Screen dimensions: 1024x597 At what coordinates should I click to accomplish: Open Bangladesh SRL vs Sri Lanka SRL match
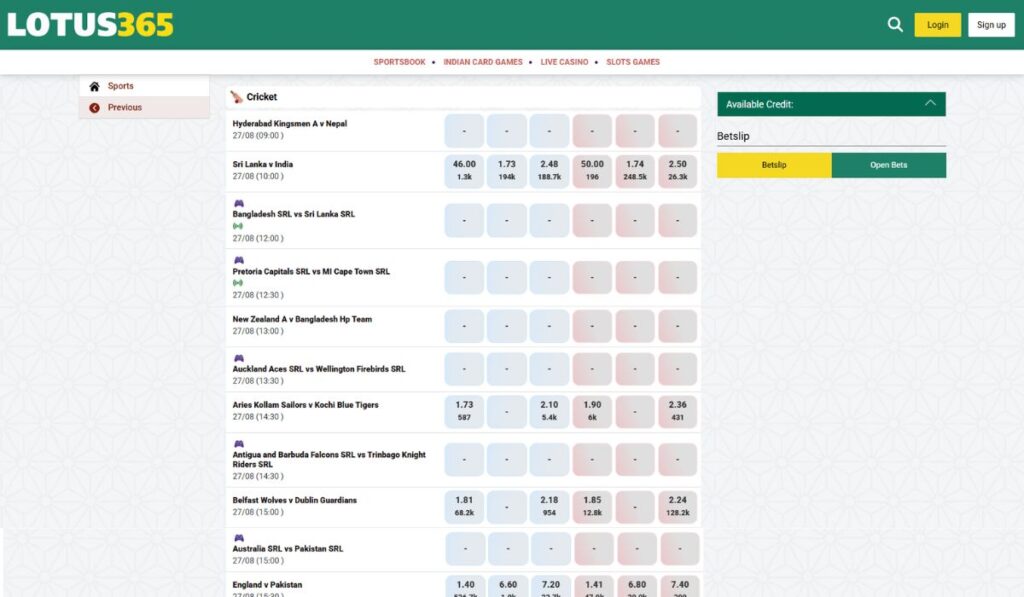293,214
